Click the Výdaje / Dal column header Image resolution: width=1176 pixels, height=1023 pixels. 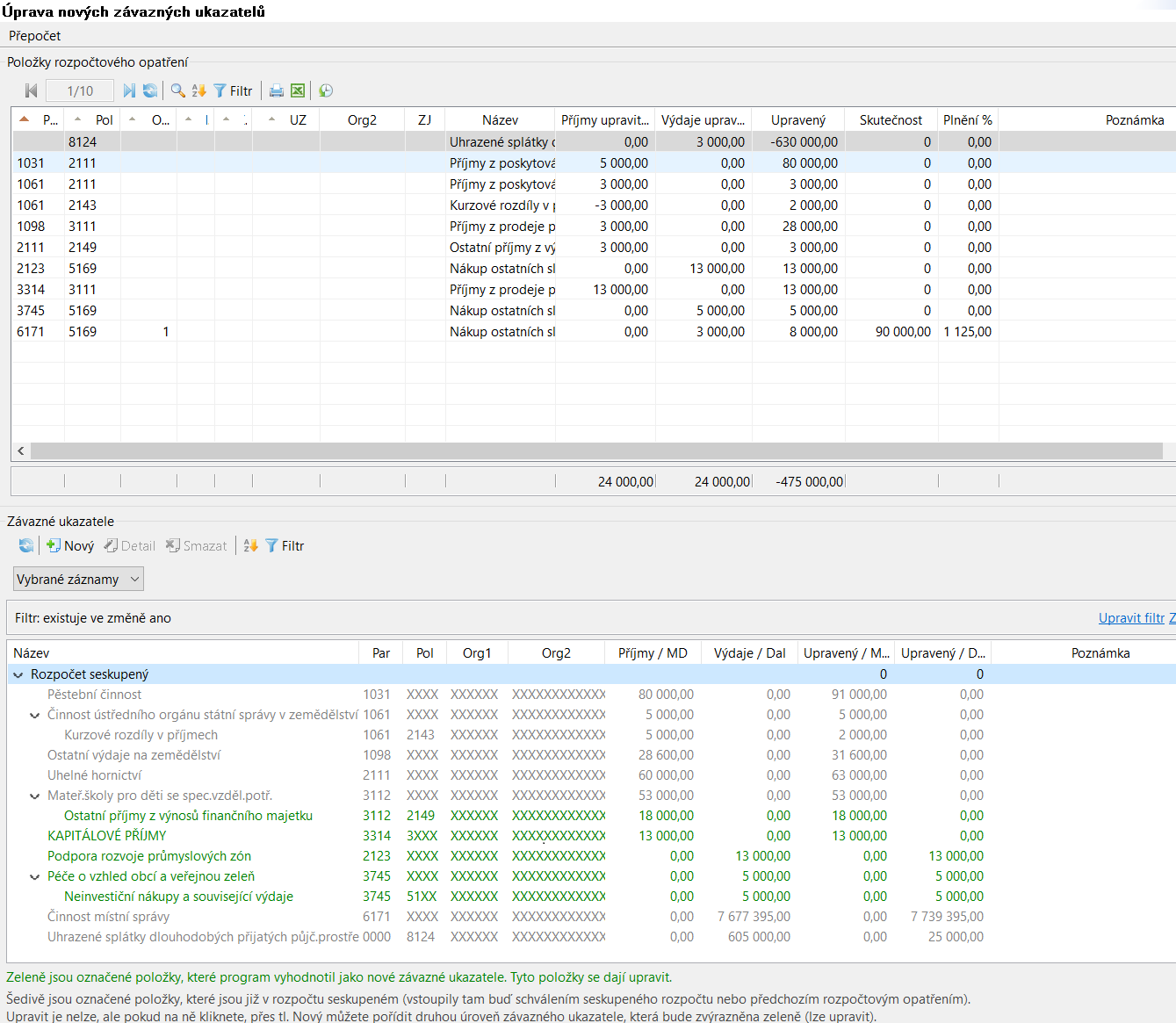749,652
